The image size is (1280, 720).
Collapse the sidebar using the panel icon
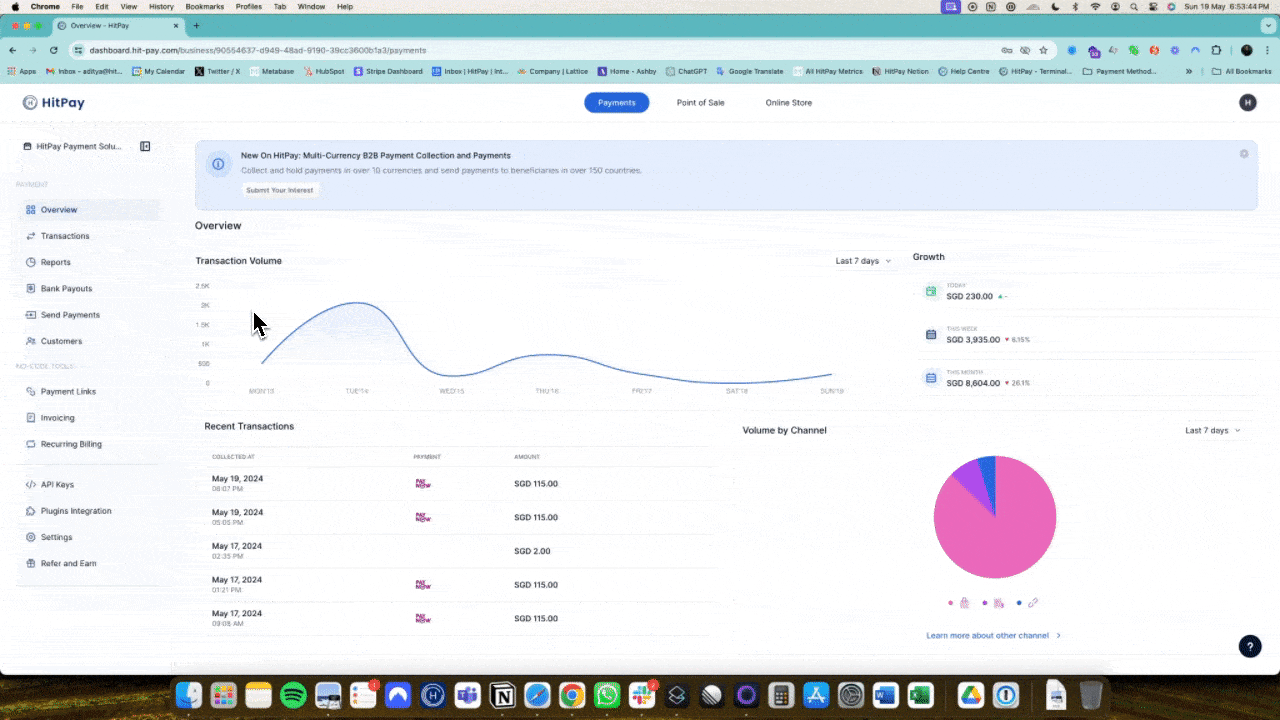pos(145,146)
